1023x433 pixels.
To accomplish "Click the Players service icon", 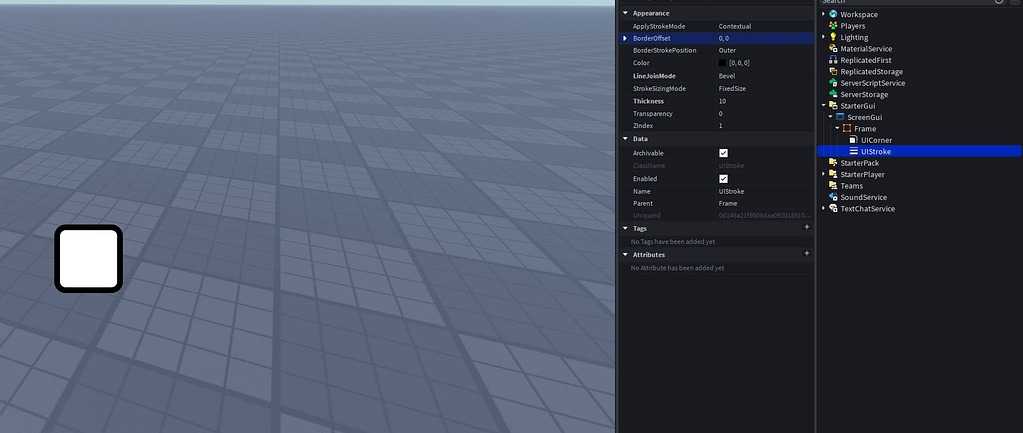I will coord(833,25).
